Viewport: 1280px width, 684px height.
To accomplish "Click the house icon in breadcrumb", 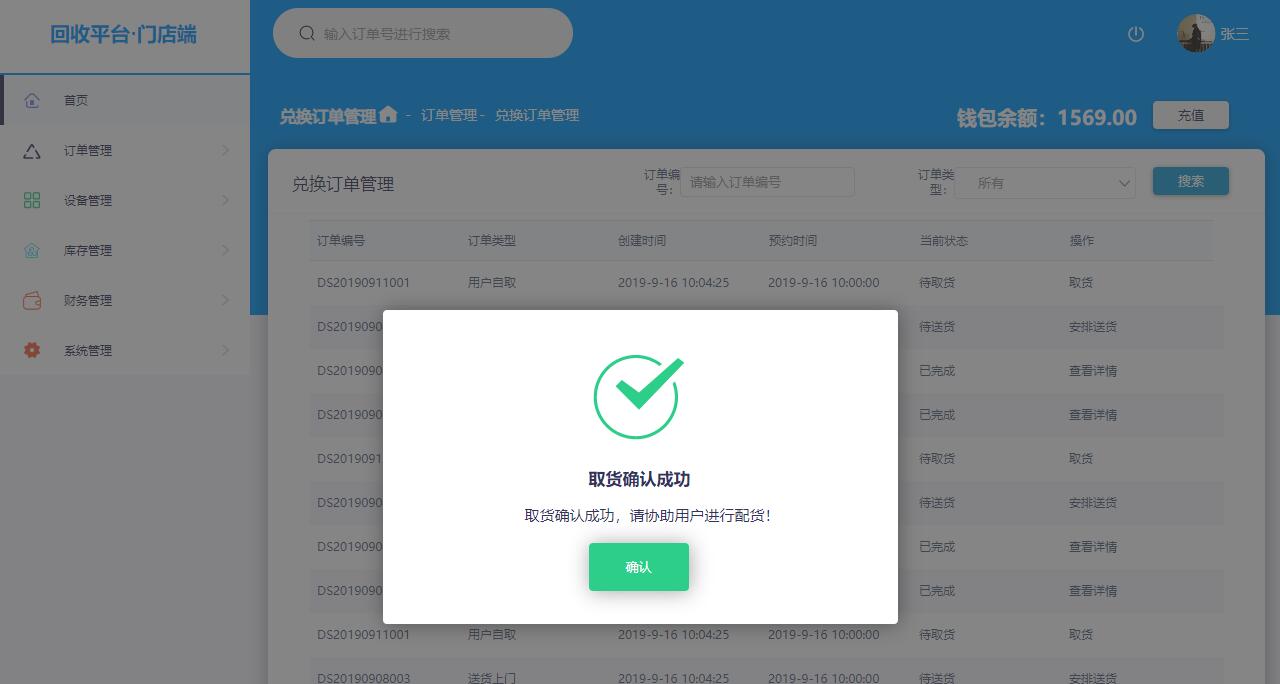I will pyautogui.click(x=388, y=114).
